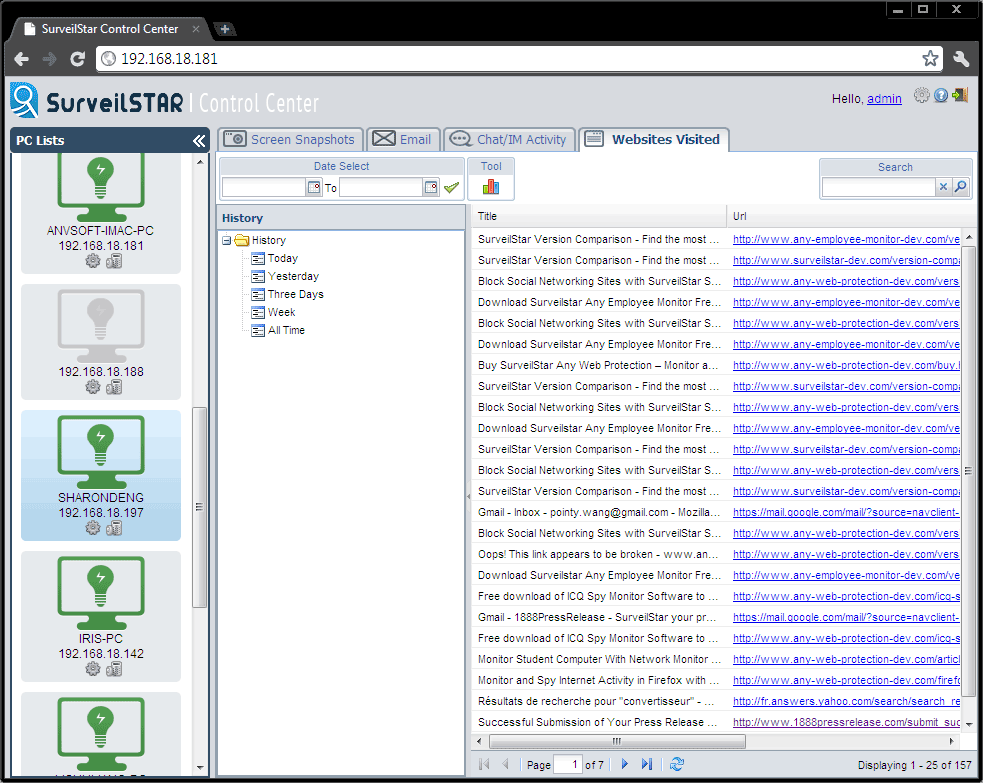Open the fr.answers.yahoo.com url link

[x=846, y=702]
